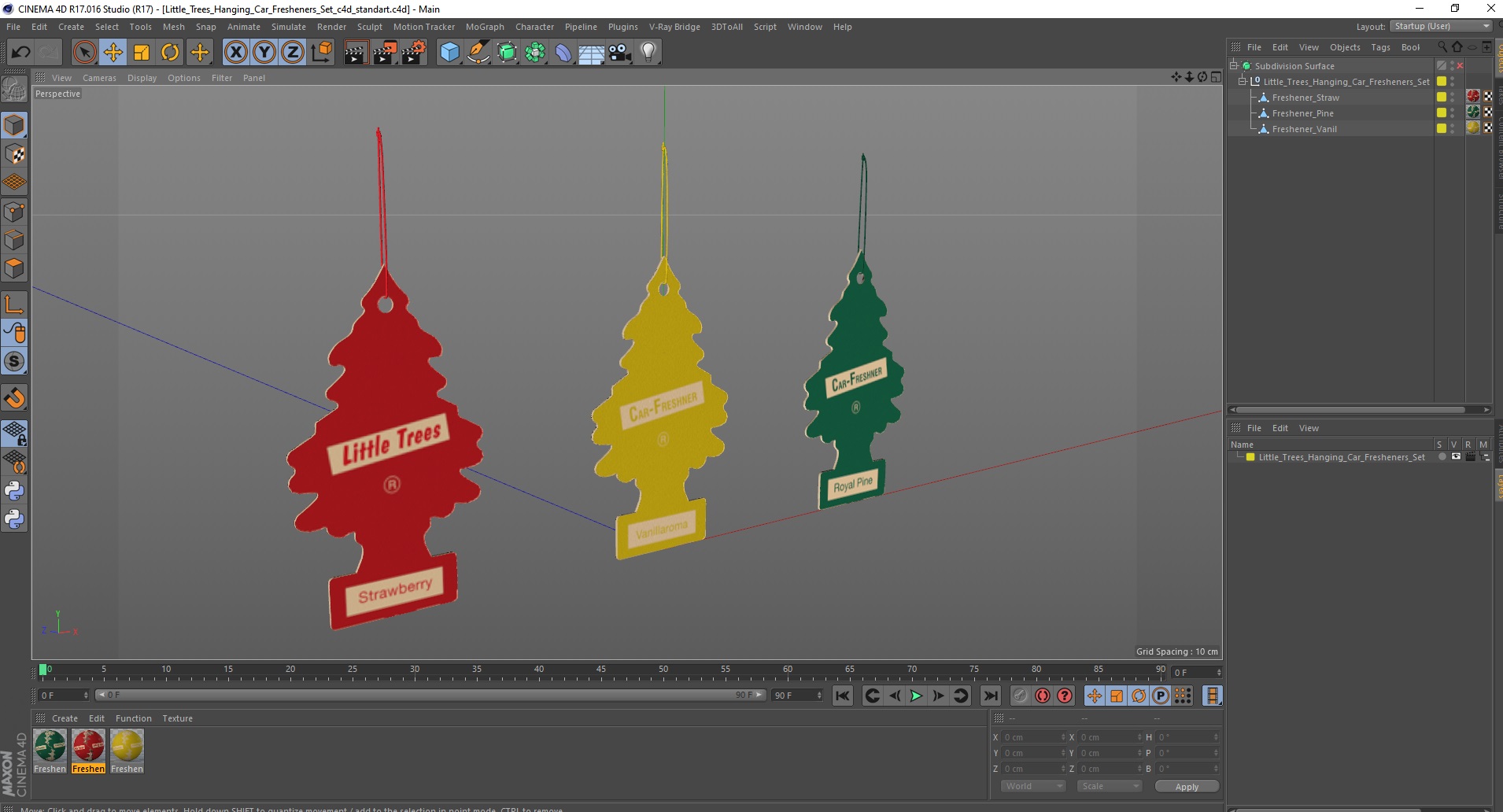
Task: Click the X position input field
Action: point(1033,737)
